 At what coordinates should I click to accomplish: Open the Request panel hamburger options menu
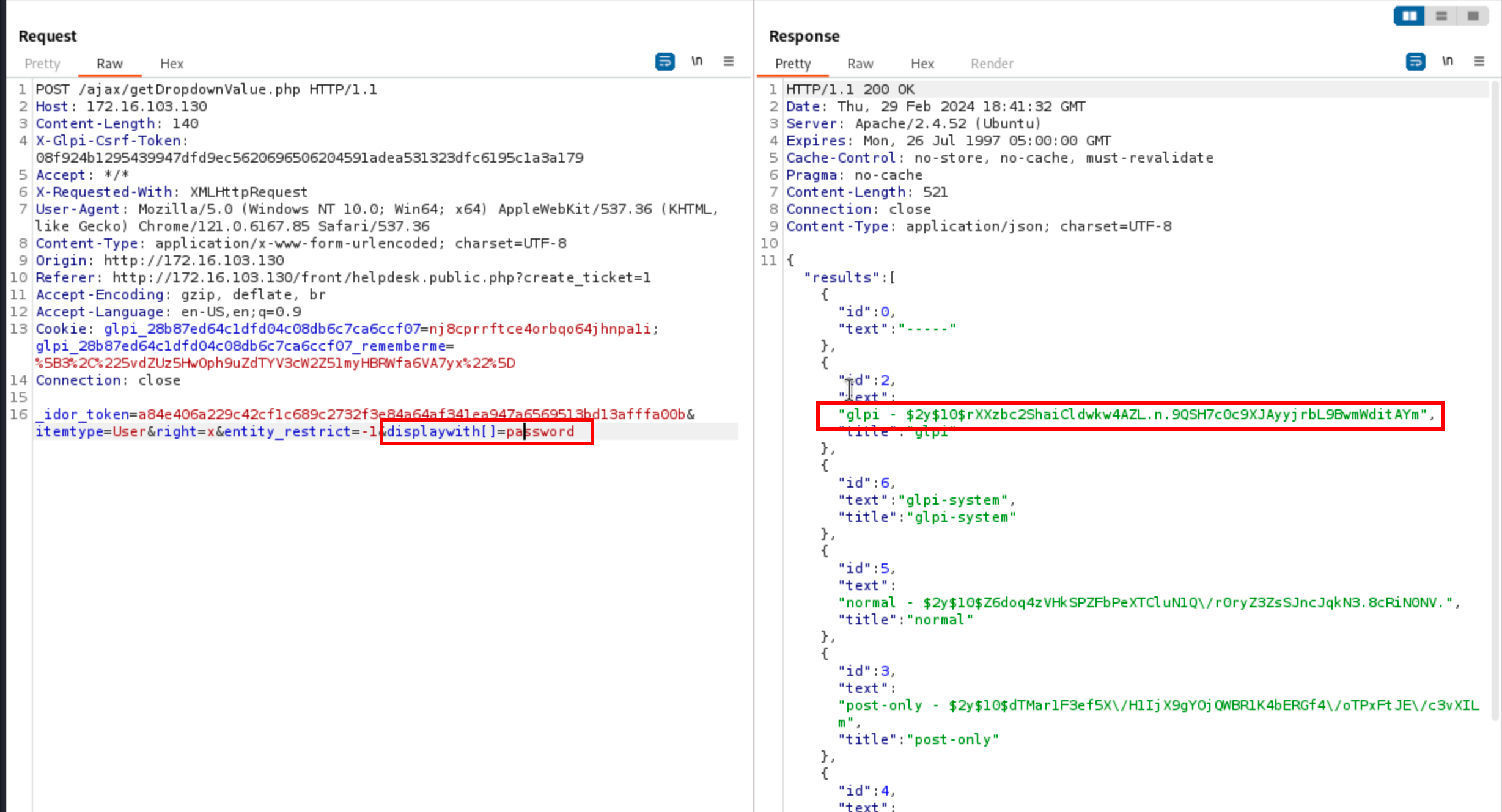click(x=729, y=61)
